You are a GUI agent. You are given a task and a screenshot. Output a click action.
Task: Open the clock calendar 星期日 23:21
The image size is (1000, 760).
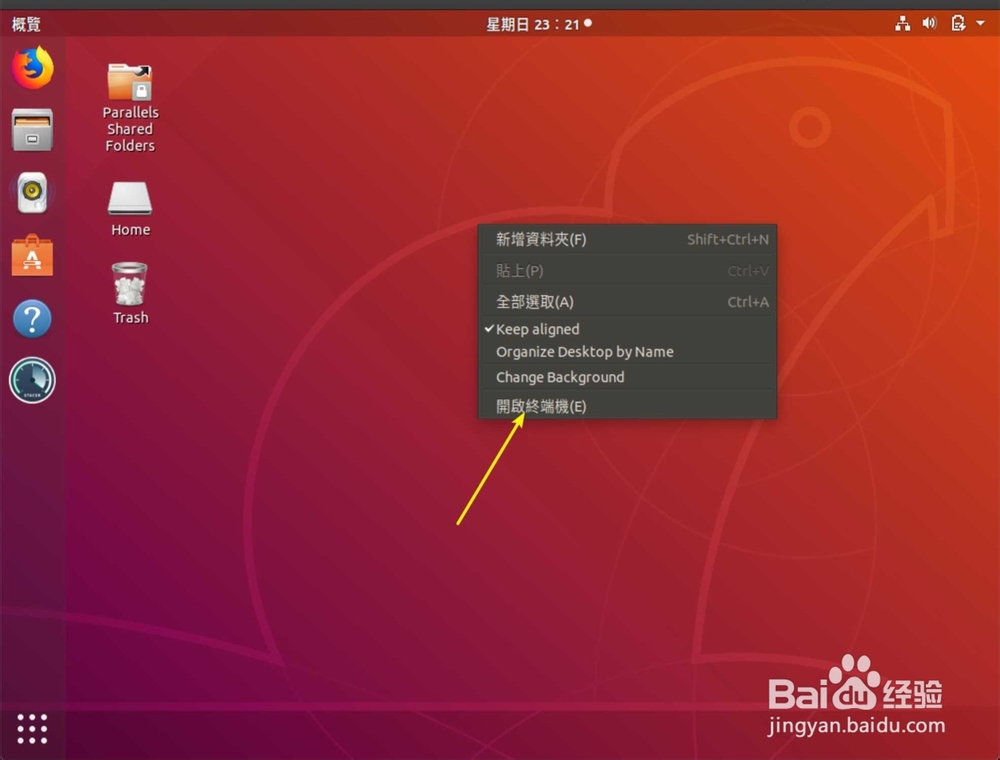click(538, 24)
